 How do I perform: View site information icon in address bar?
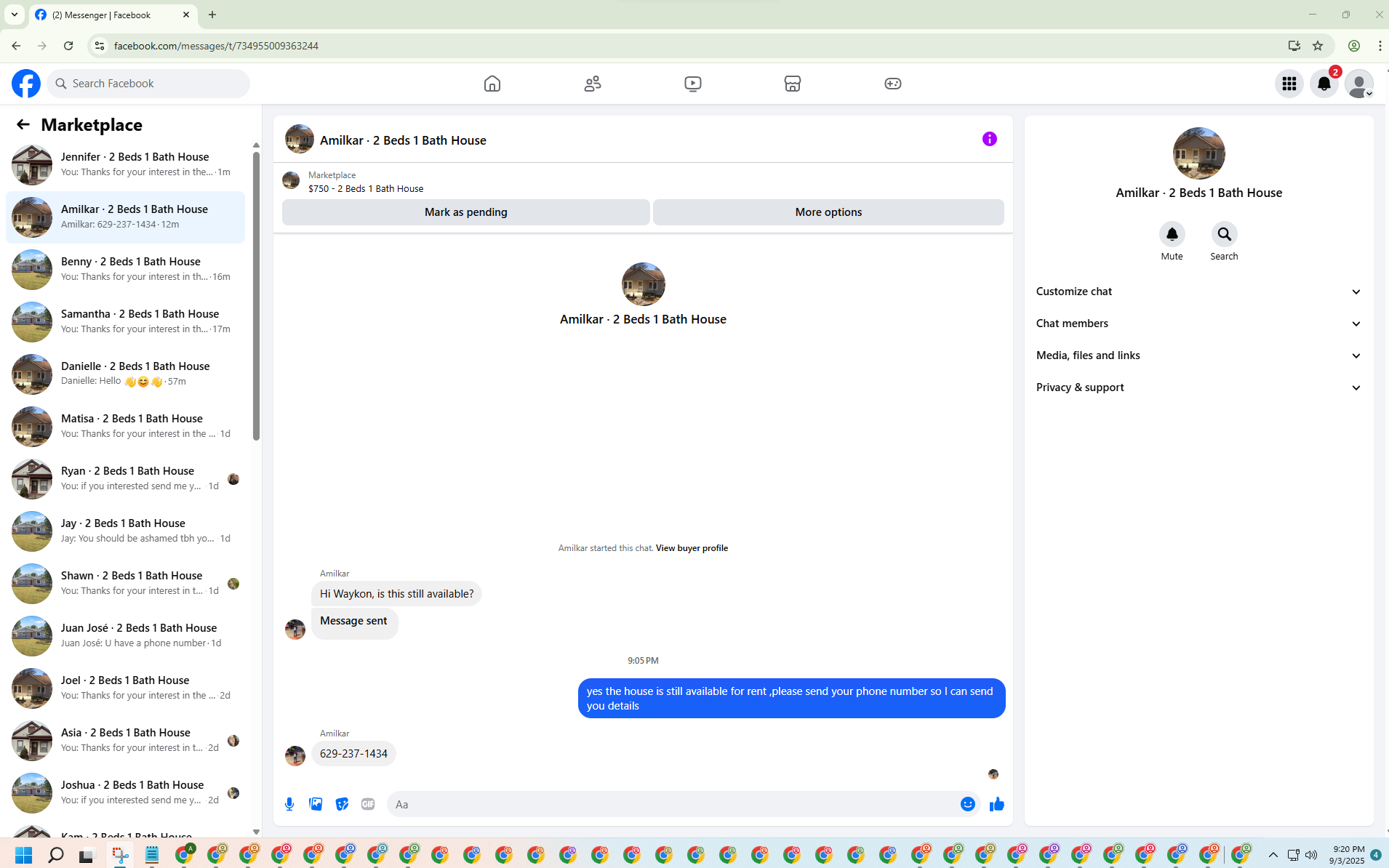pyautogui.click(x=100, y=46)
